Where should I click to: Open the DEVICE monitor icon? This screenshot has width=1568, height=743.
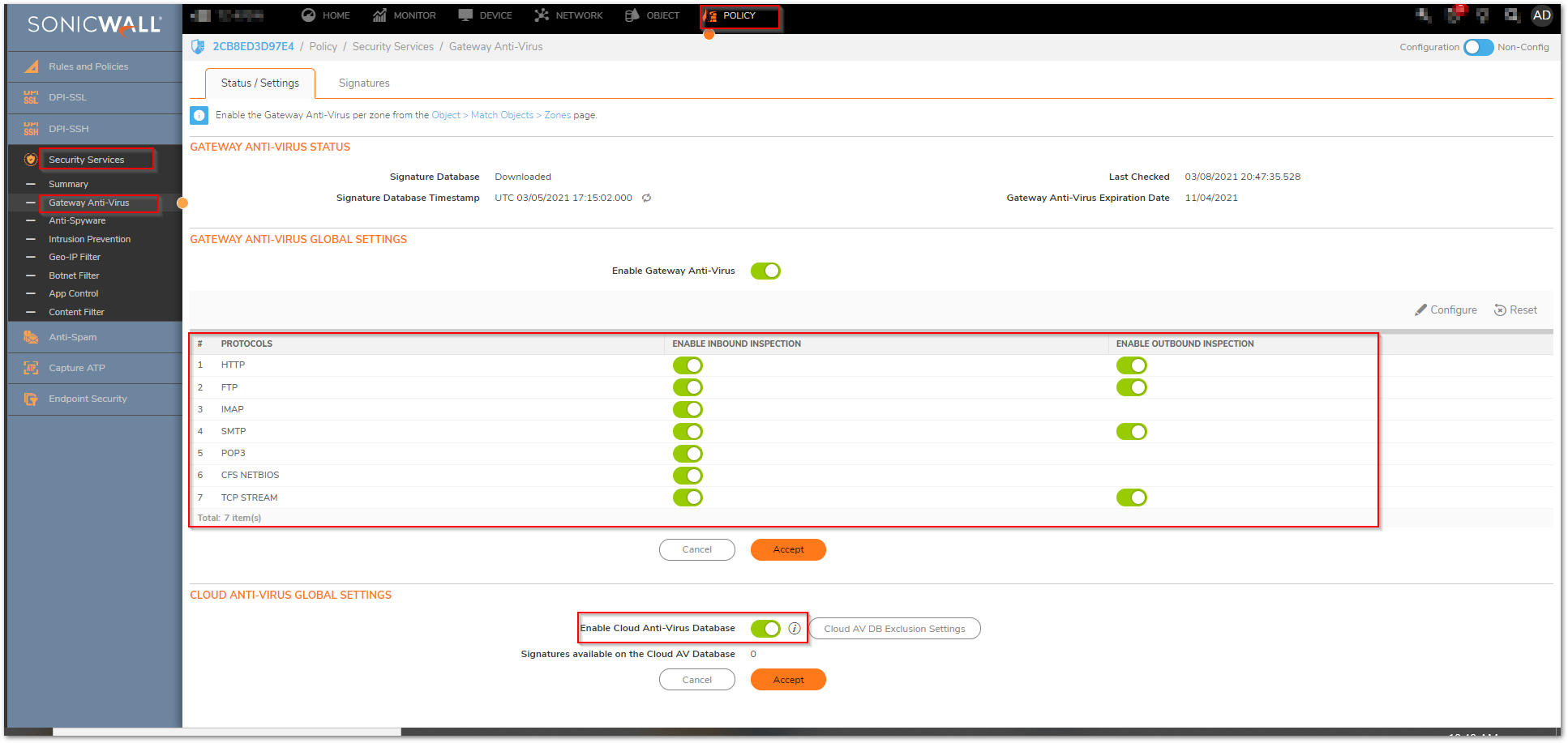[465, 15]
